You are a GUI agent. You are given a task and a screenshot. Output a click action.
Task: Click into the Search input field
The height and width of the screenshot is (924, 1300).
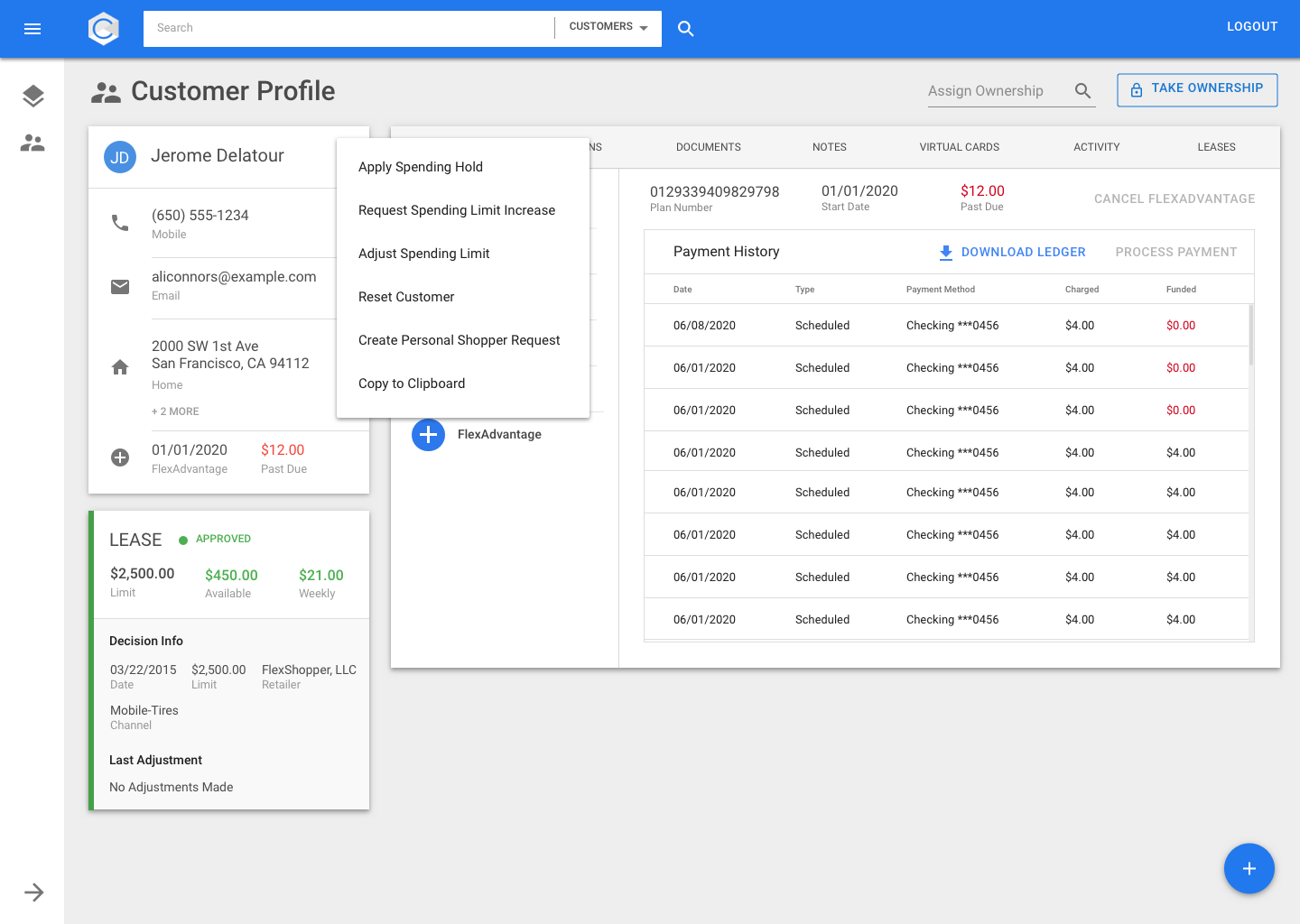(348, 28)
